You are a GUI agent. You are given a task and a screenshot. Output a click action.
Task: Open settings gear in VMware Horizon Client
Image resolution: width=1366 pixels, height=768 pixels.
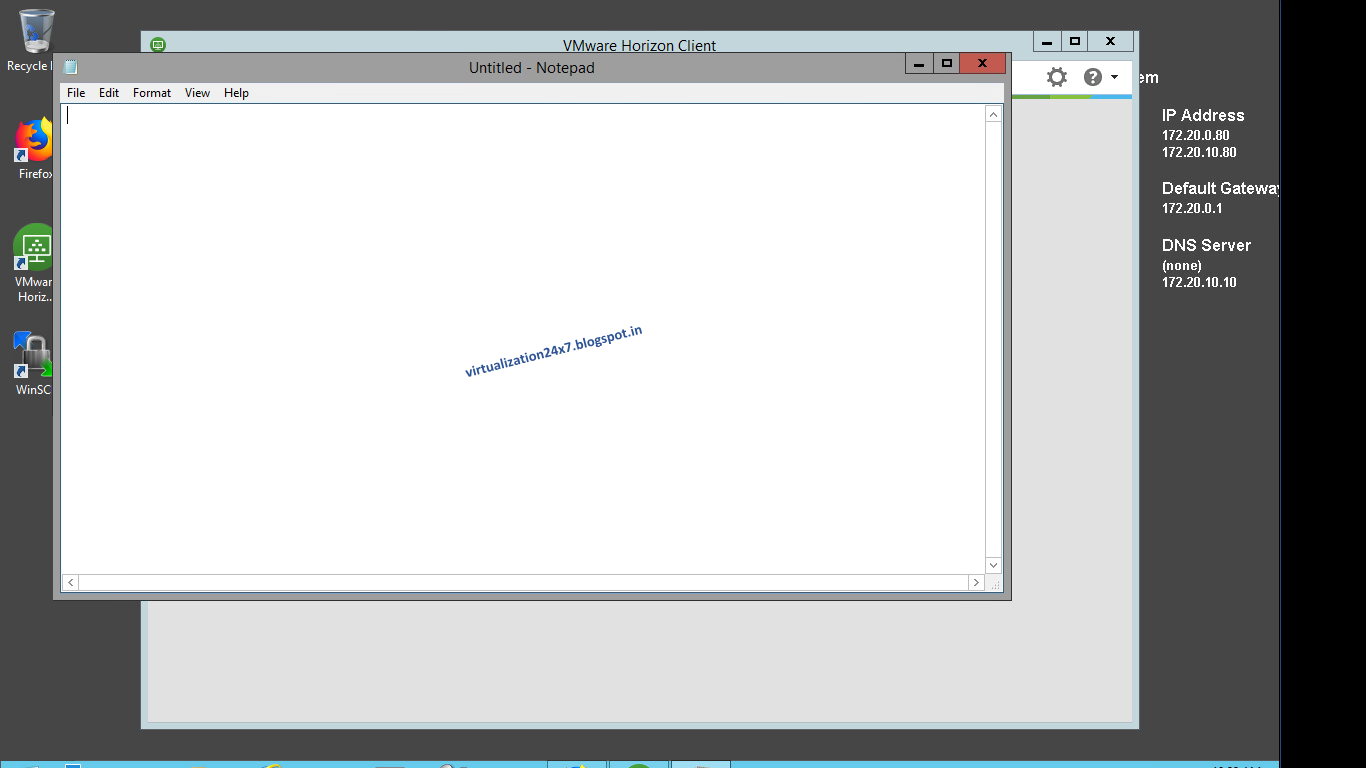(1057, 77)
